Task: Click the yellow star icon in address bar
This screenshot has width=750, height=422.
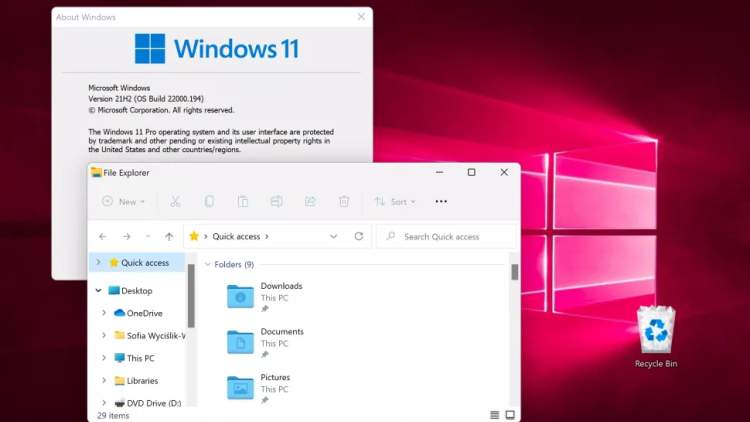Action: point(194,236)
